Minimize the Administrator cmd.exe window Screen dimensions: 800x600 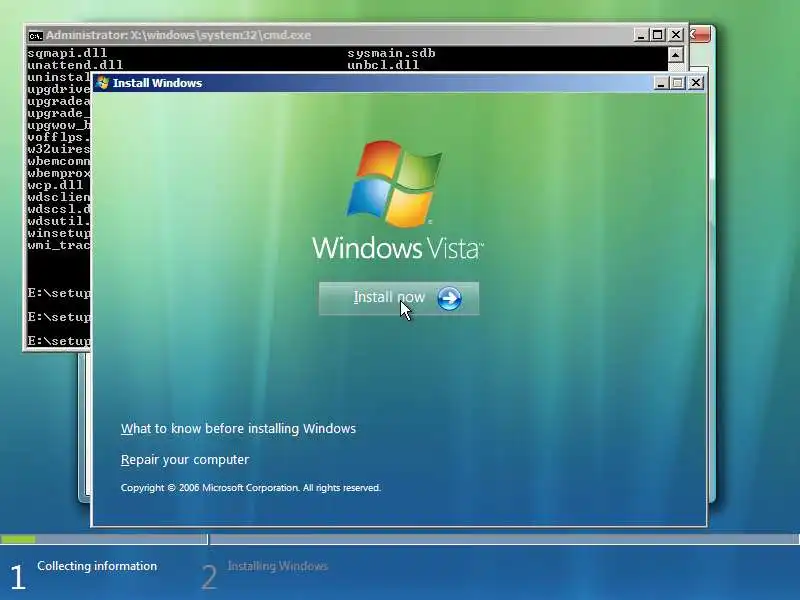point(641,35)
